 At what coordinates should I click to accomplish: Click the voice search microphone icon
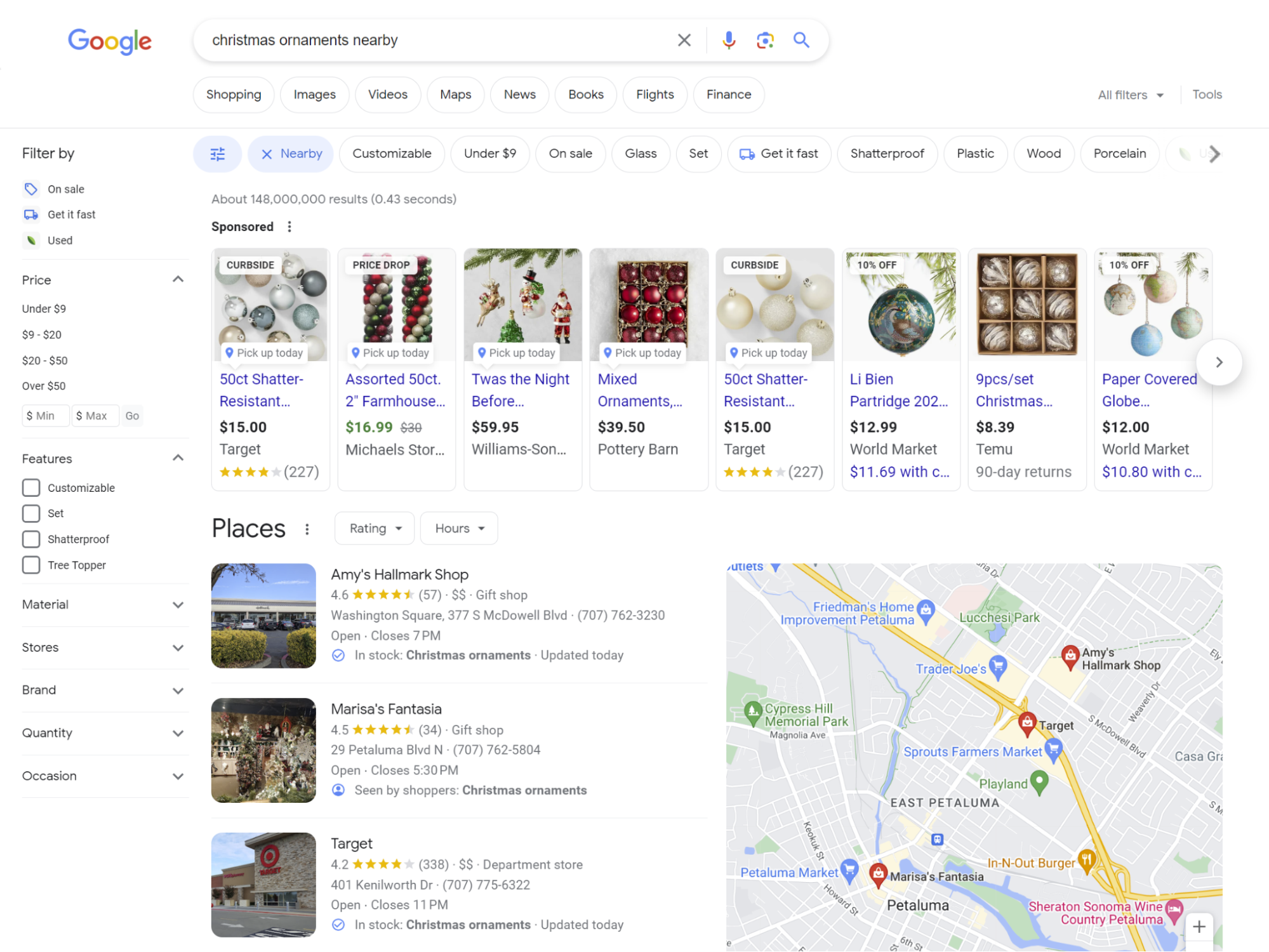click(729, 40)
